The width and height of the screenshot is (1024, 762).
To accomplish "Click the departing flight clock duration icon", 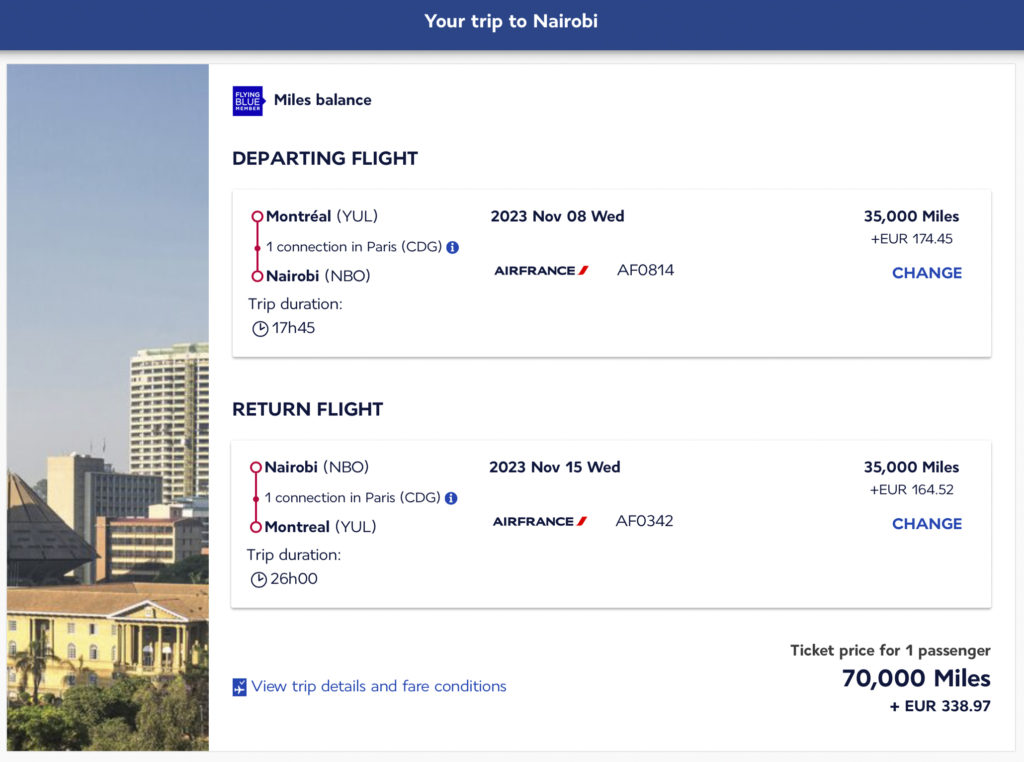I will click(x=260, y=328).
